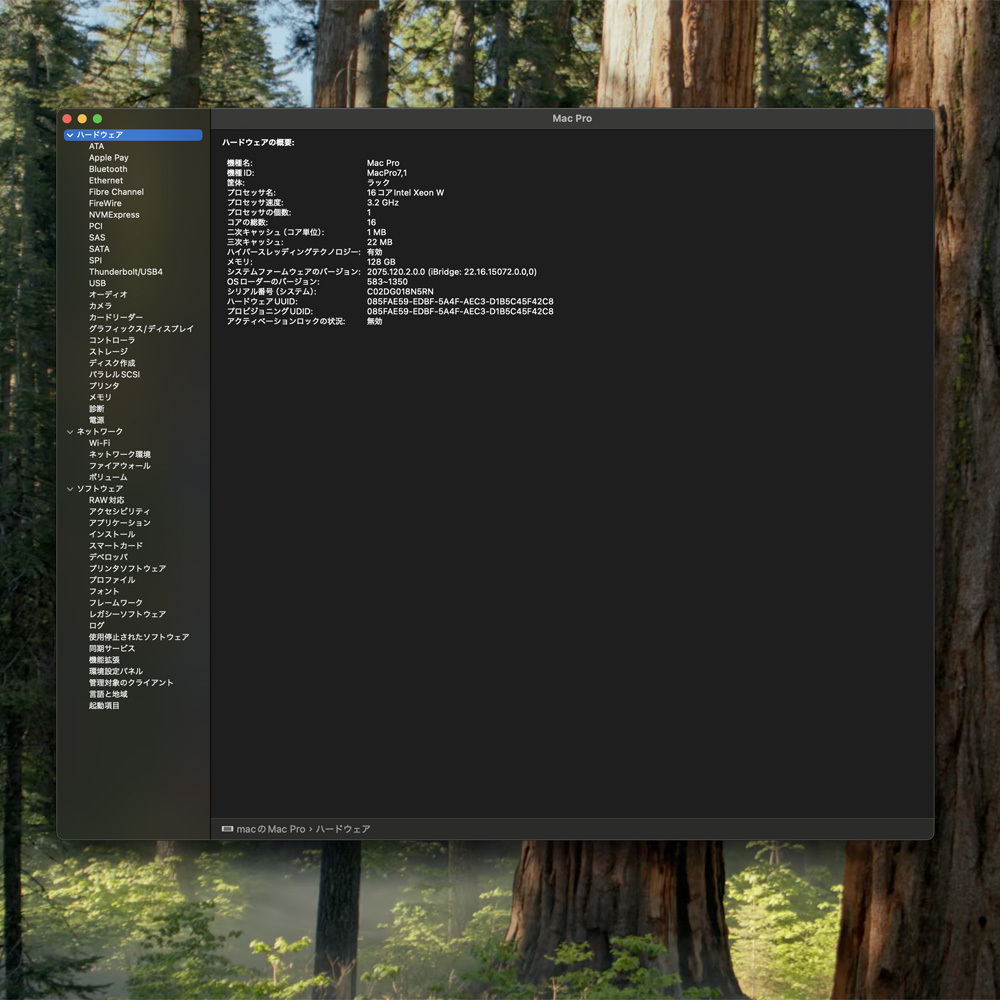Select メモリ in the sidebar
Screen dimensions: 1000x1000
[x=99, y=397]
